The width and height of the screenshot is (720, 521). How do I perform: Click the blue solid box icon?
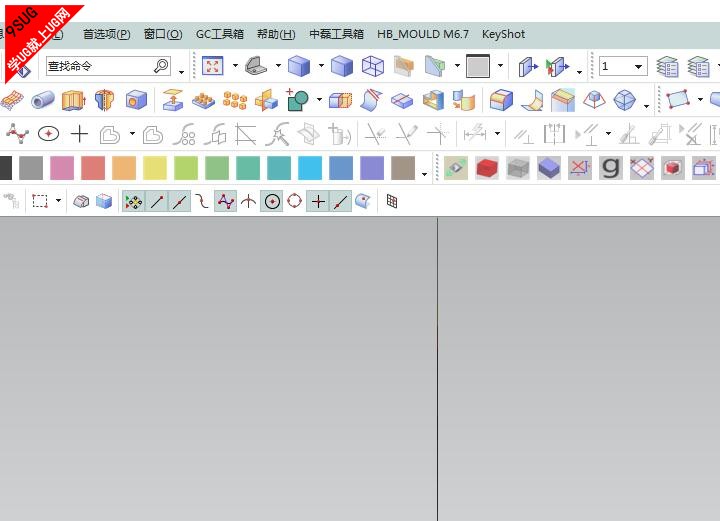(549, 168)
